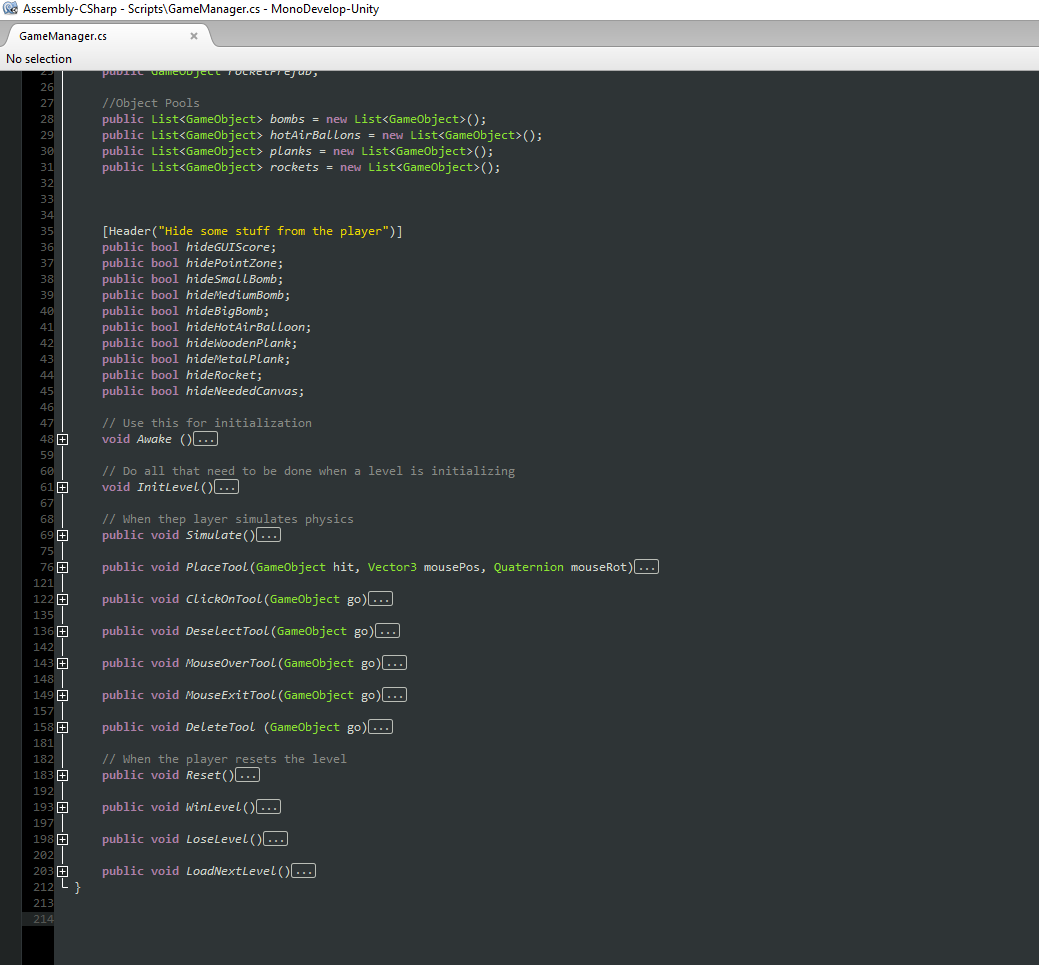Click the hideWoodenPlank variable name
Image resolution: width=1039 pixels, height=965 pixels.
[239, 343]
